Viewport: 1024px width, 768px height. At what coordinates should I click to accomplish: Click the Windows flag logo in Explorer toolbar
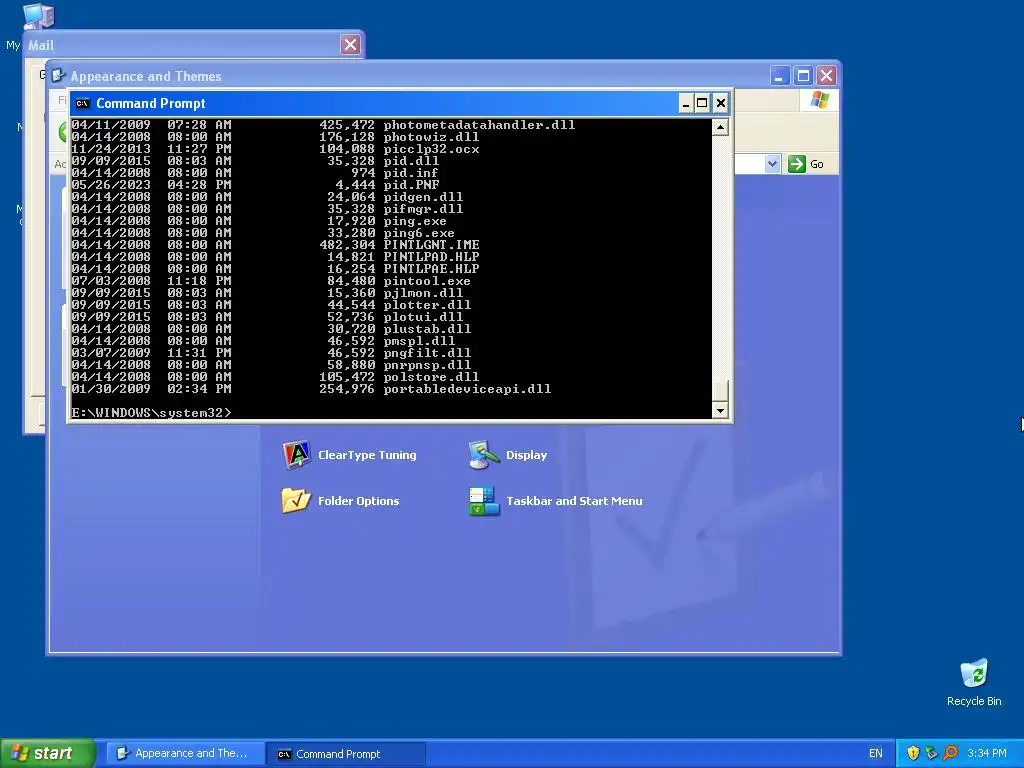pos(819,101)
